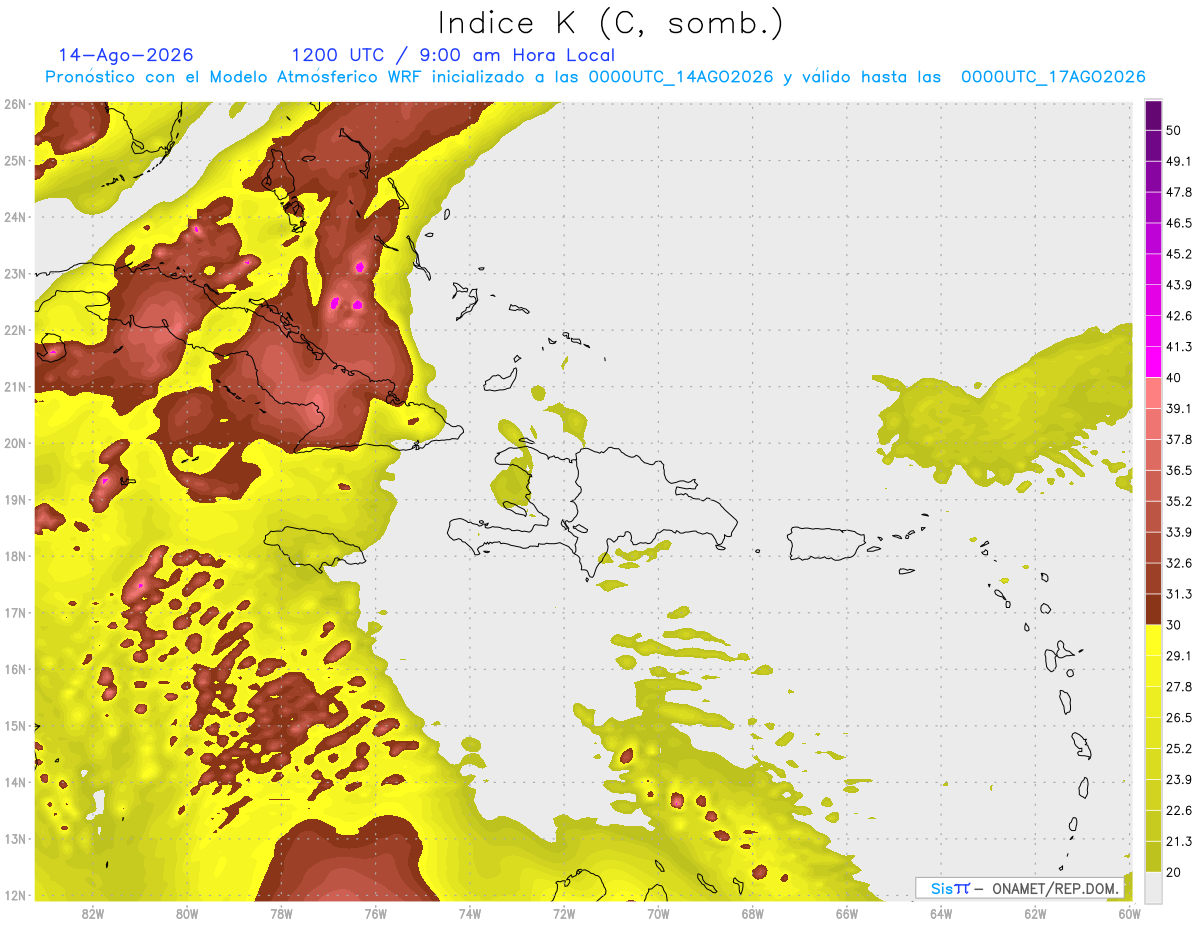Click colorbar value '33.9'

[x=1178, y=532]
